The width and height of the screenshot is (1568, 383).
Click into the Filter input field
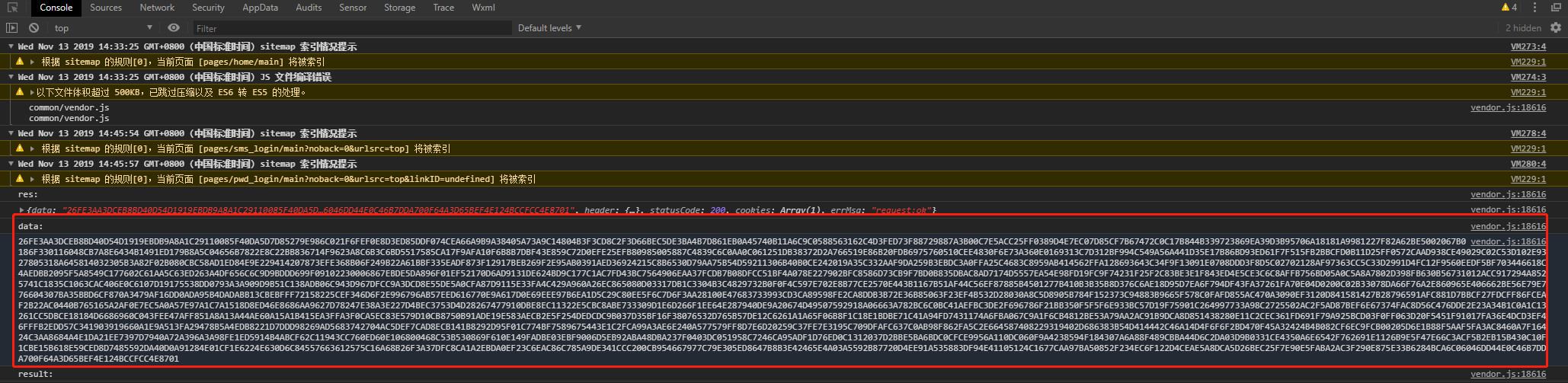click(350, 28)
